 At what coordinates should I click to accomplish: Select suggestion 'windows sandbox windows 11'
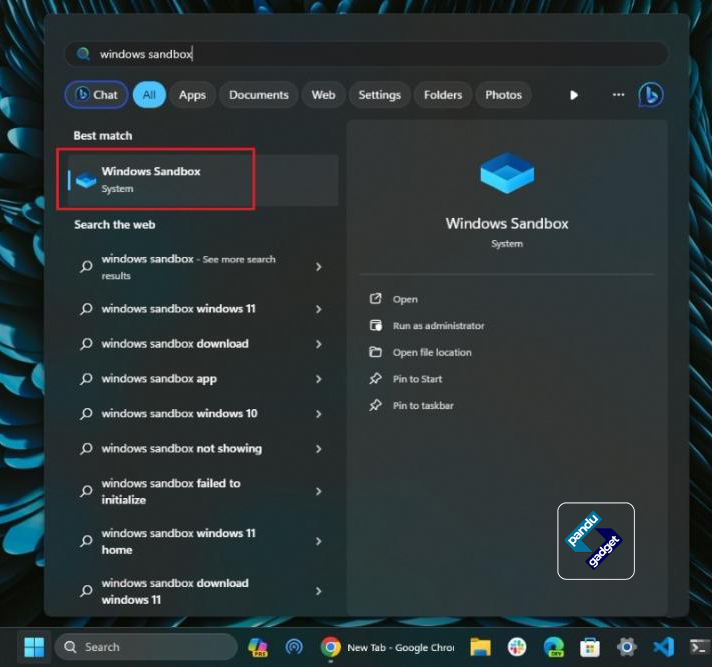tap(178, 309)
